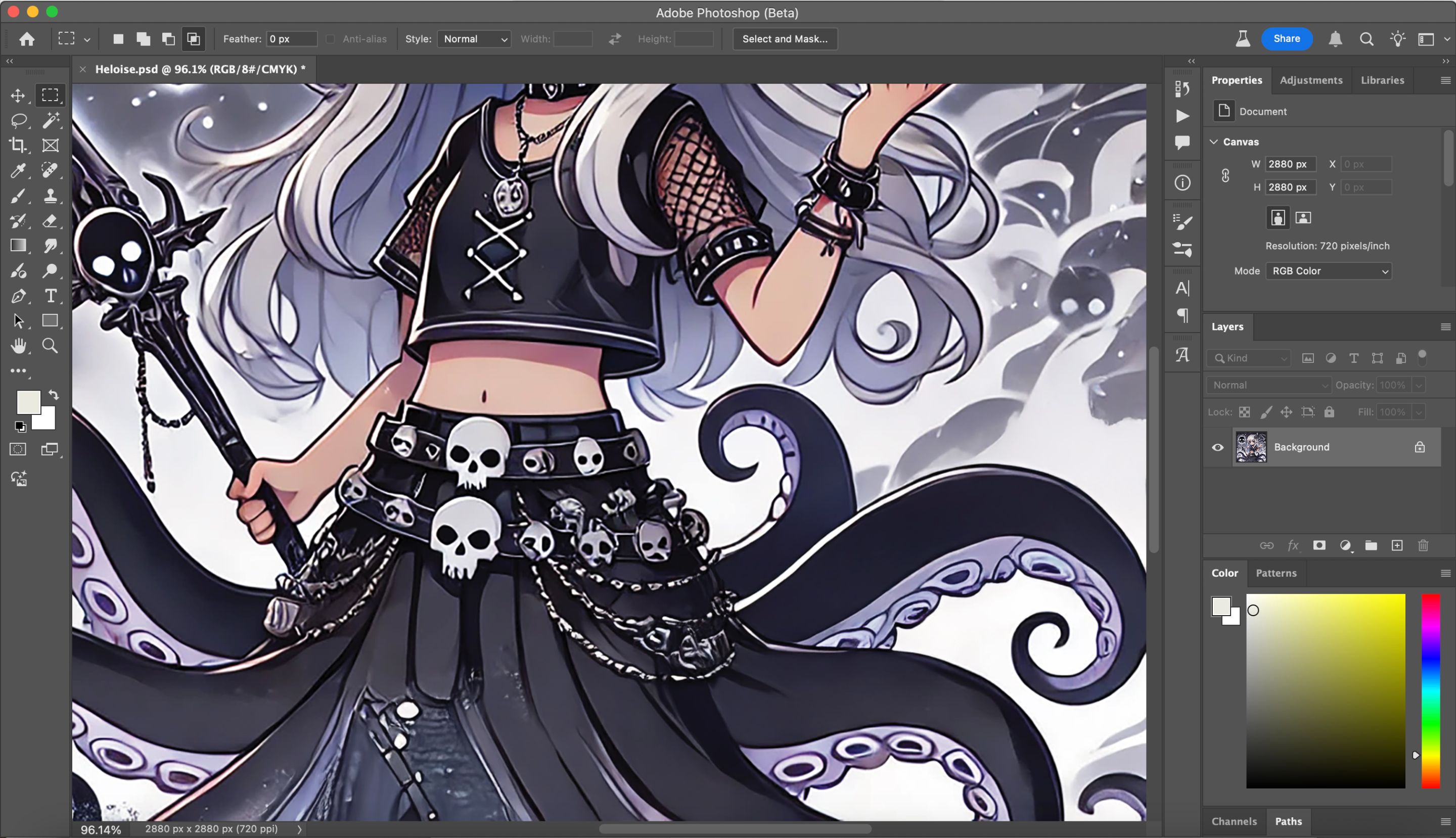Open the Fill dropdown arrow
Screen dimensions: 1456x838
1419,412
